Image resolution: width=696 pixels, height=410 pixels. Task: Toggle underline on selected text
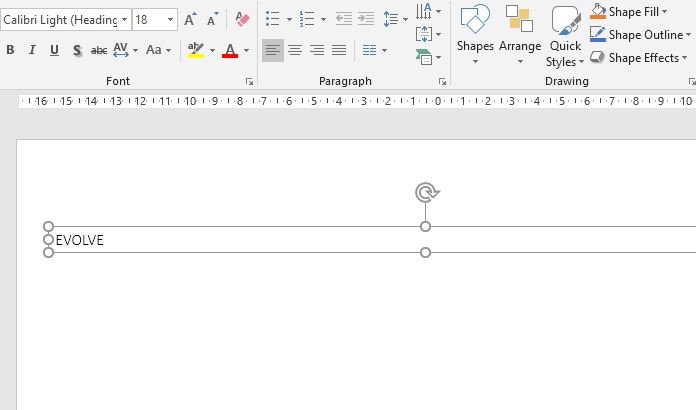pos(54,50)
